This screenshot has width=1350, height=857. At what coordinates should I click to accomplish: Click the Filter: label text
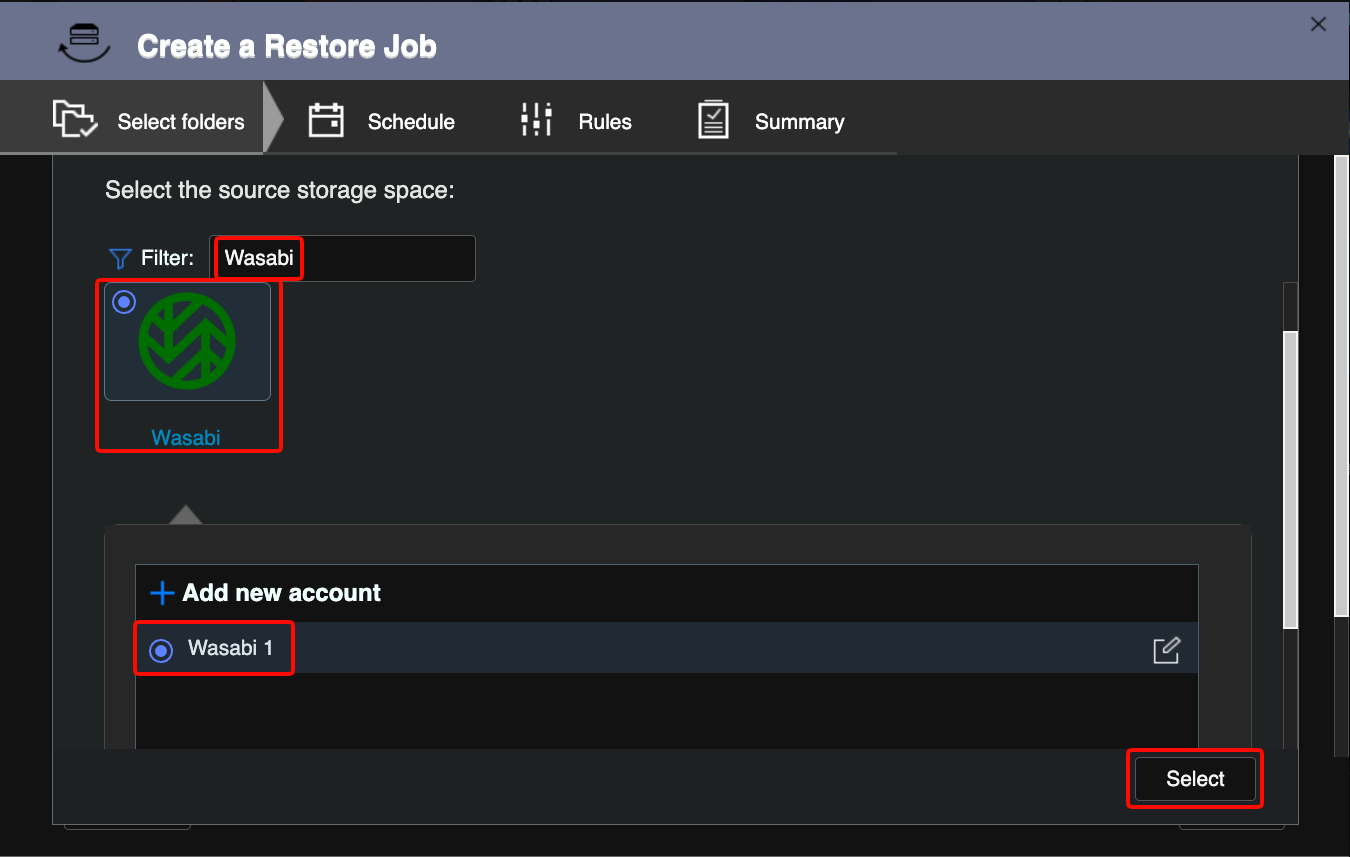167,258
